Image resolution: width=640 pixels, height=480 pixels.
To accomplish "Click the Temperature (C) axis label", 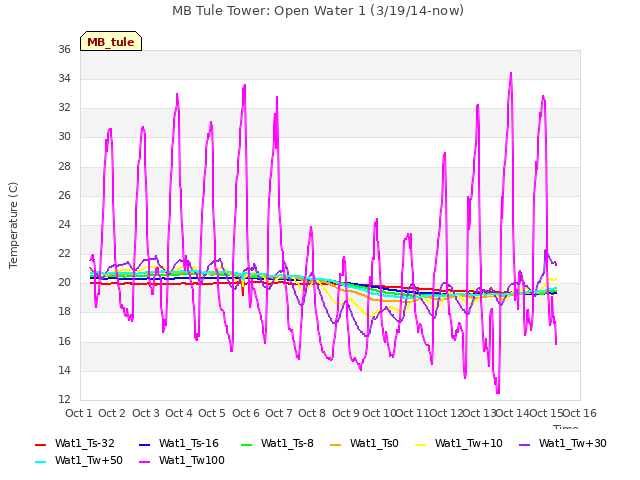I will pos(13,225).
